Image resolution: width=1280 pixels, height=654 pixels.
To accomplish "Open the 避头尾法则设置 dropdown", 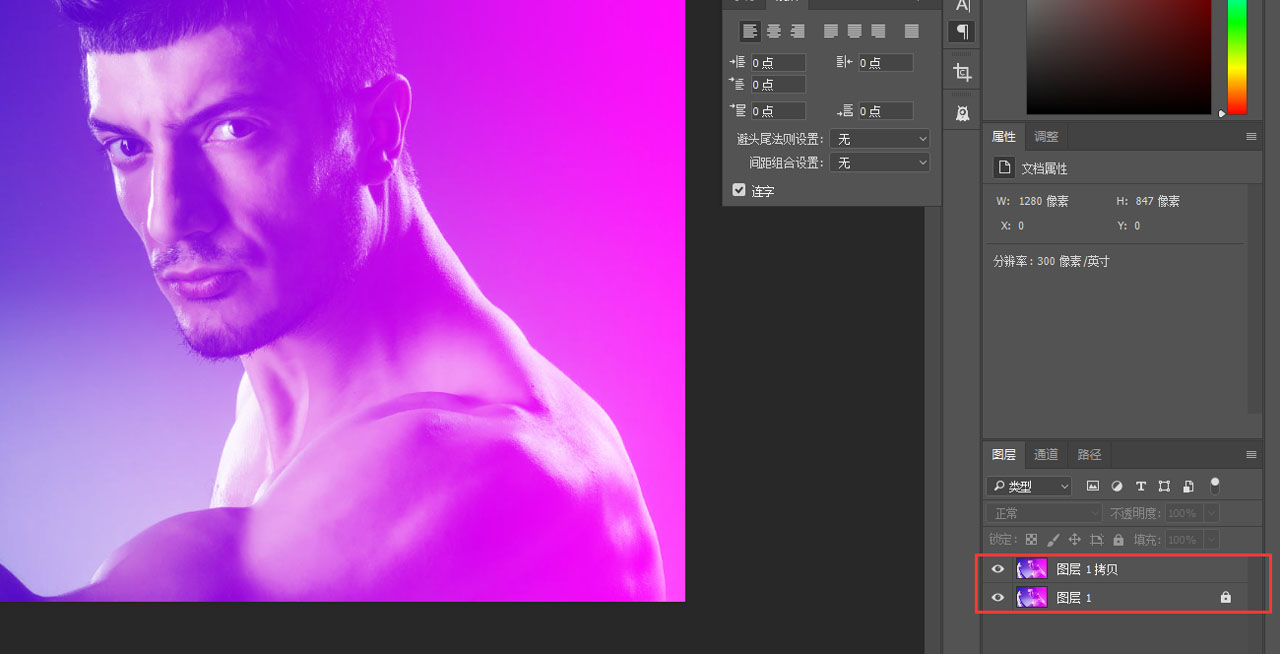I will [x=880, y=139].
